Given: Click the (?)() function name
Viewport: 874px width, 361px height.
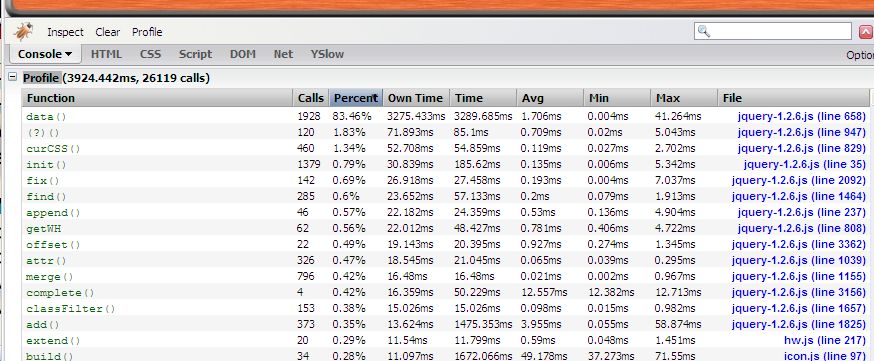Looking at the screenshot, I should (43, 133).
